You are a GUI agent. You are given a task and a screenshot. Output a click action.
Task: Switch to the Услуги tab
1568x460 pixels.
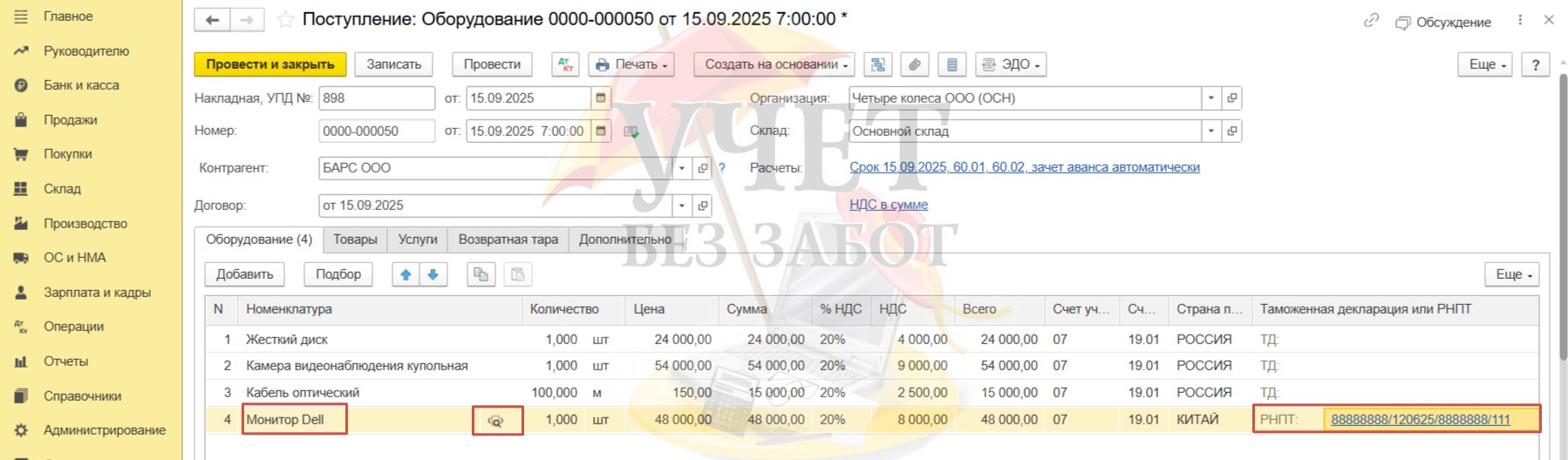pos(418,240)
